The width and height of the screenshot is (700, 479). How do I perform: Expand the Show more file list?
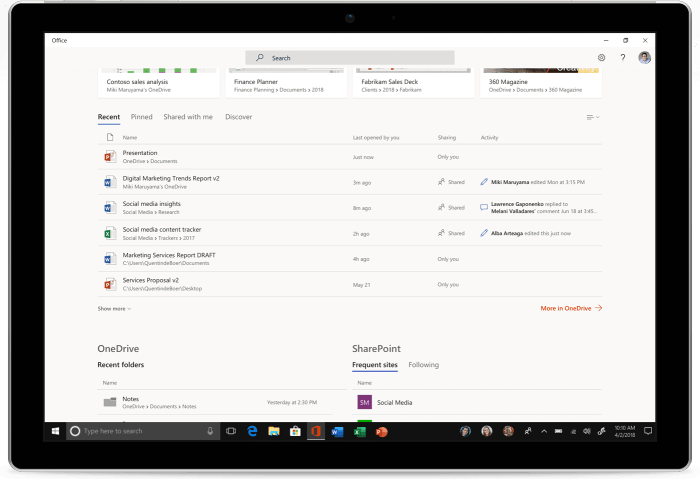pyautogui.click(x=114, y=308)
